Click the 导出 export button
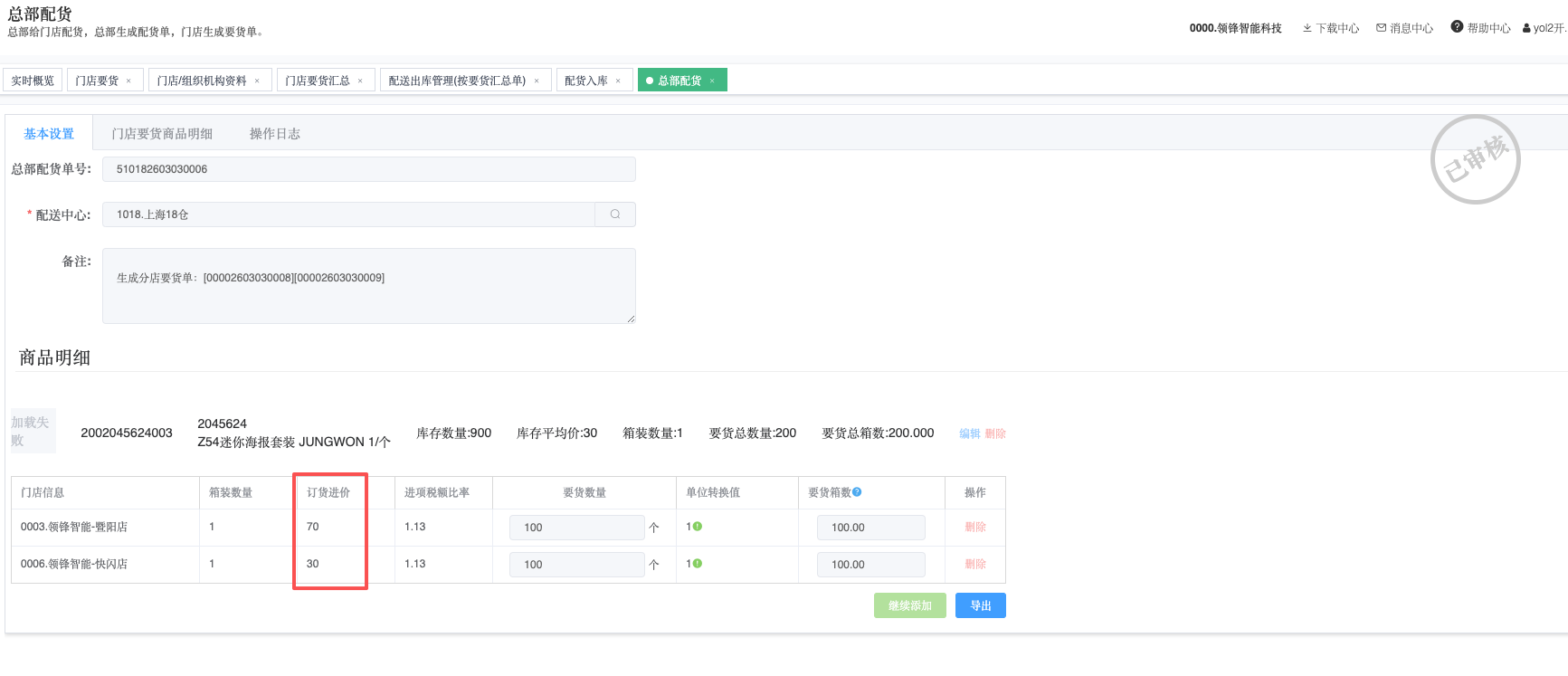The width and height of the screenshot is (1568, 676). [x=980, y=605]
